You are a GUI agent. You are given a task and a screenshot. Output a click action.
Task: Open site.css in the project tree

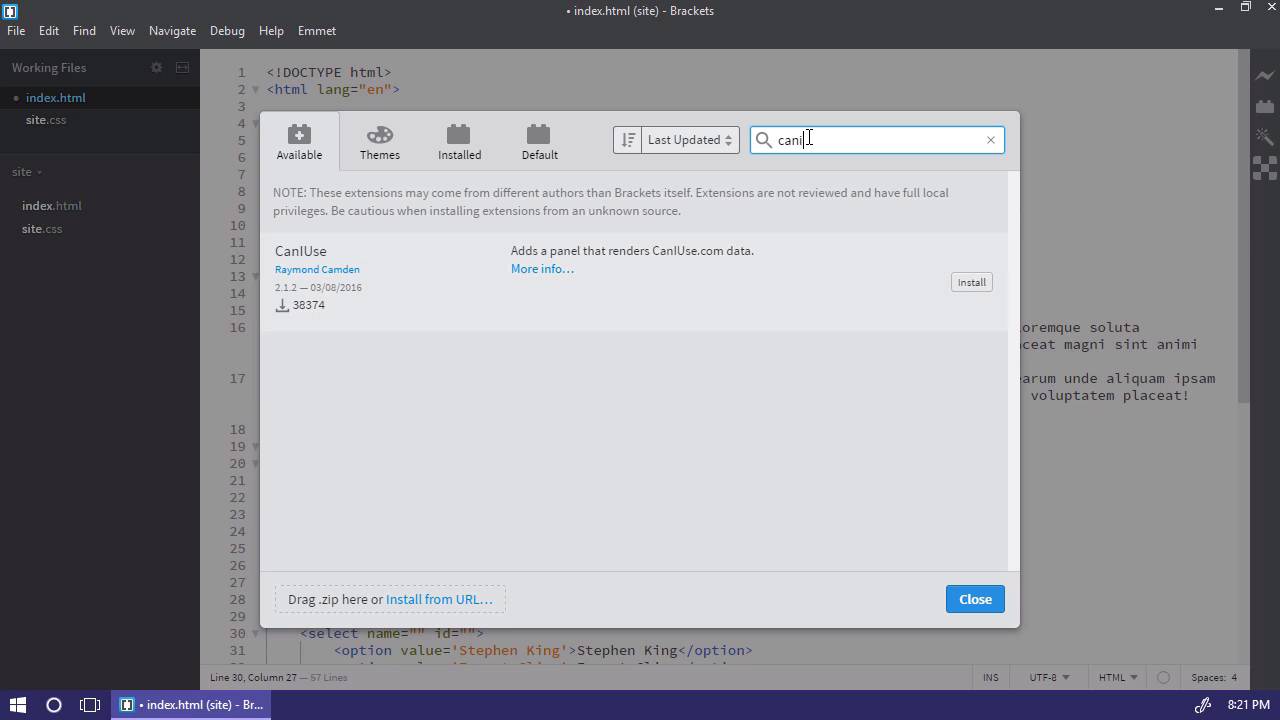click(x=42, y=229)
